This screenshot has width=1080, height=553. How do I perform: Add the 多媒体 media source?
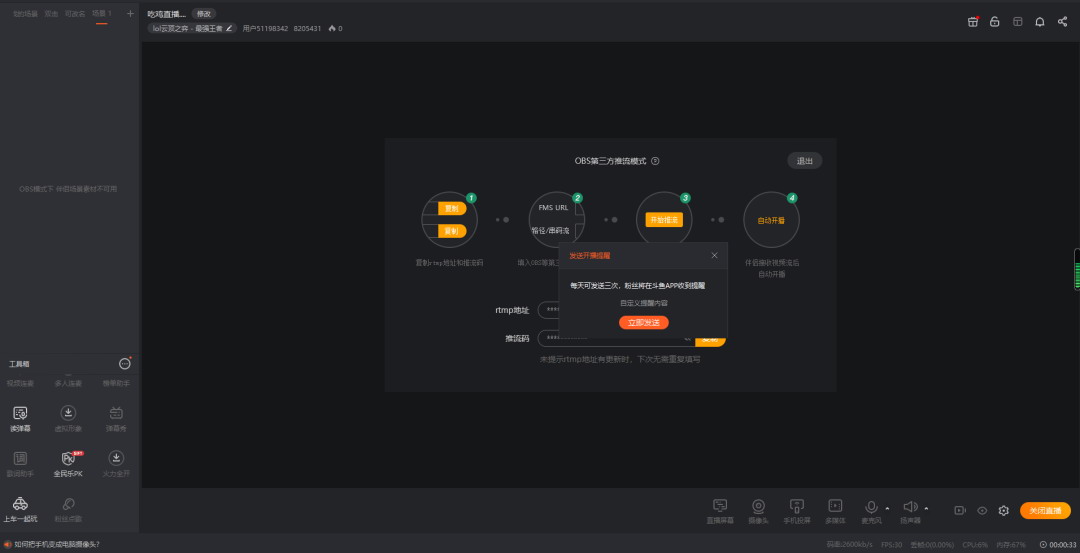(x=835, y=511)
